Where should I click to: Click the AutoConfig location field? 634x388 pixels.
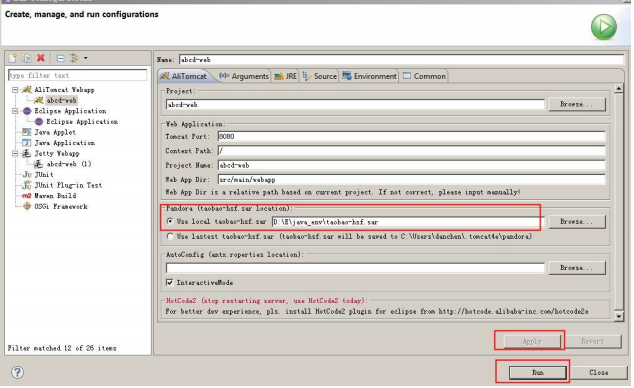point(355,268)
